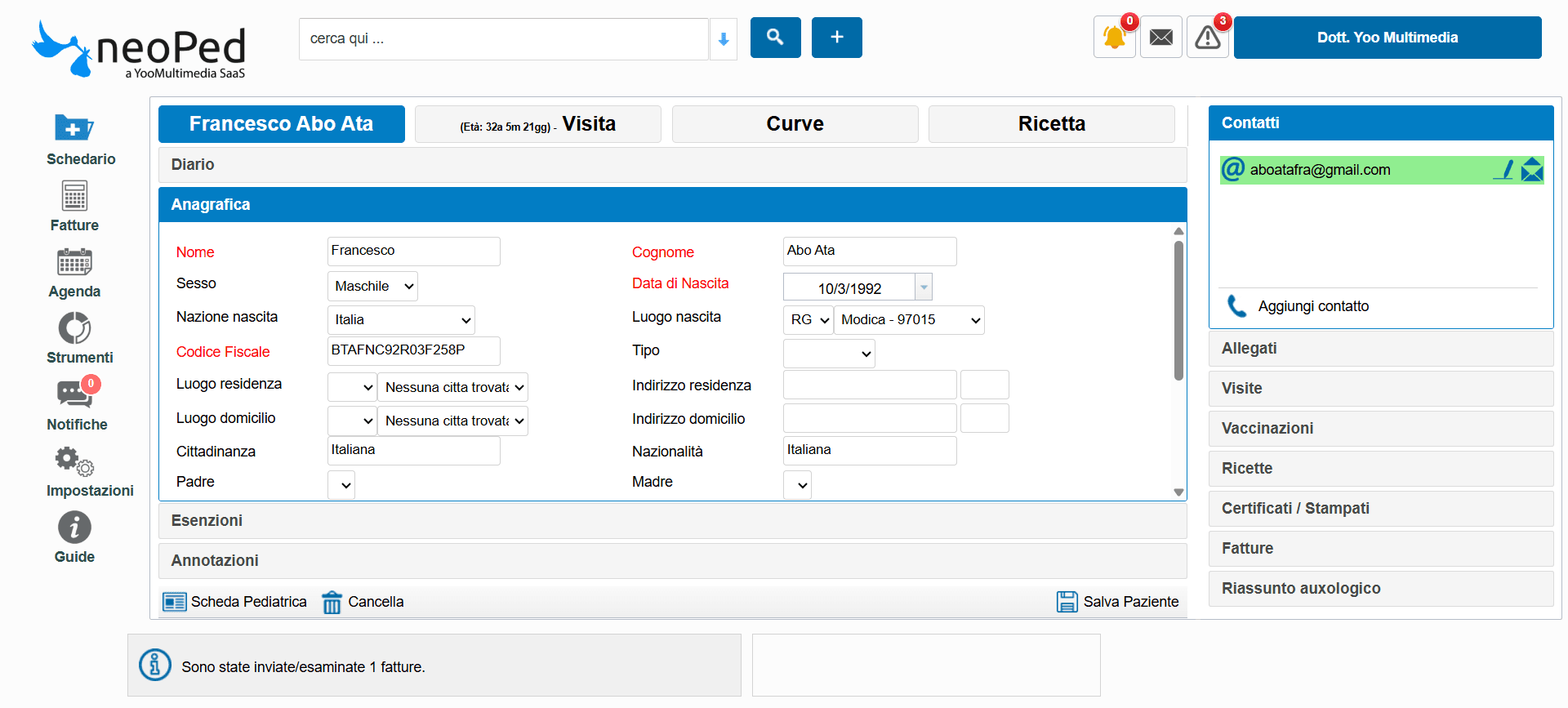Screen dimensions: 1568x708
Task: Expand the Annotazioni section
Action: (x=672, y=561)
